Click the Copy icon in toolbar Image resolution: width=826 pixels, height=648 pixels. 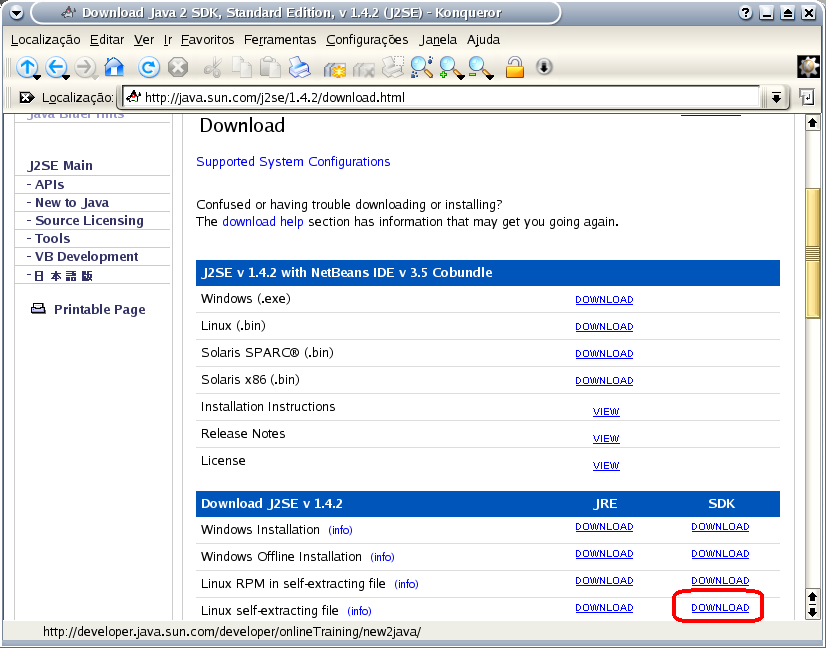pos(242,67)
